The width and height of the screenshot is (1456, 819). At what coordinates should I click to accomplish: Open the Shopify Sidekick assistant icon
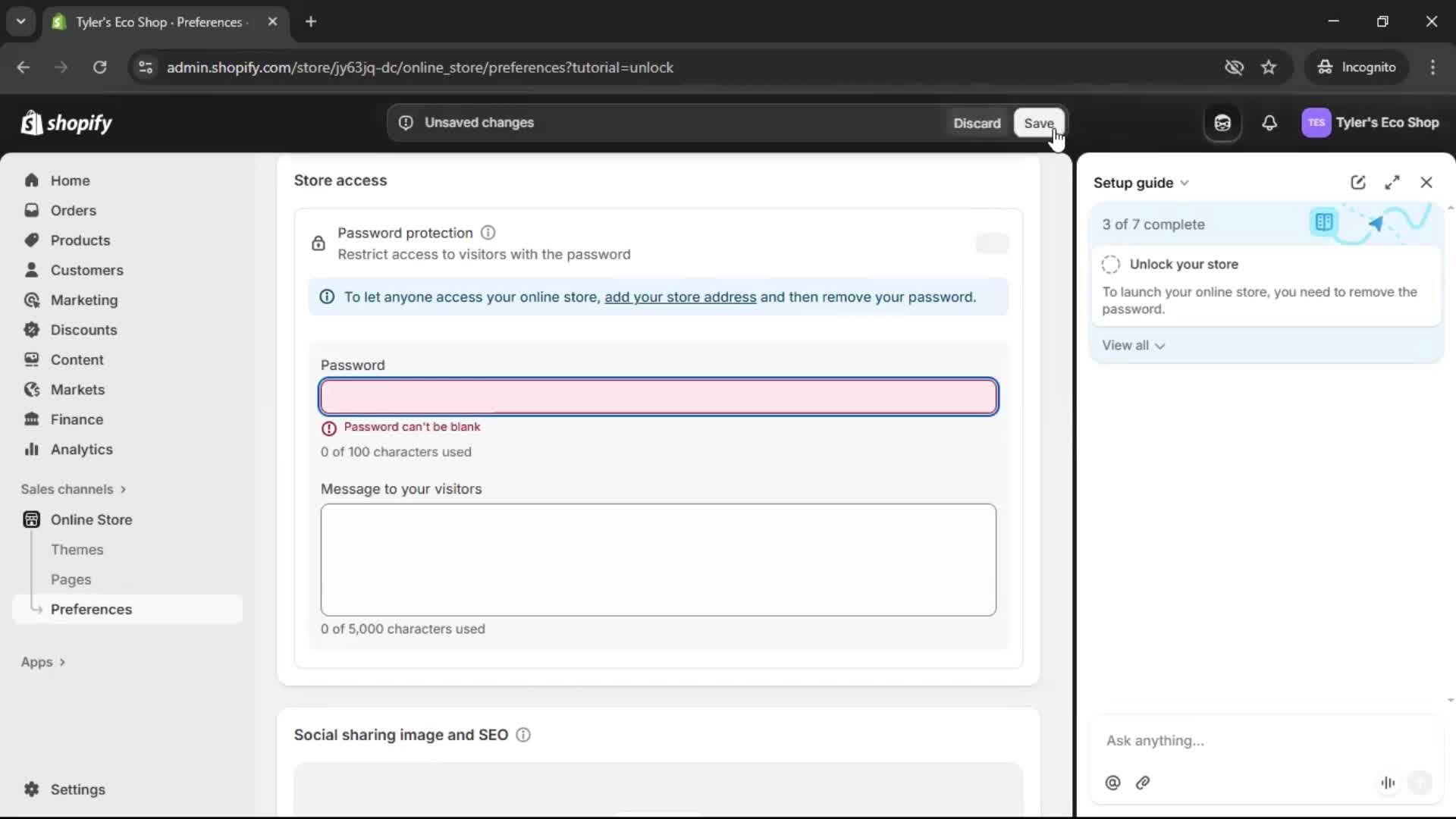pos(1222,123)
